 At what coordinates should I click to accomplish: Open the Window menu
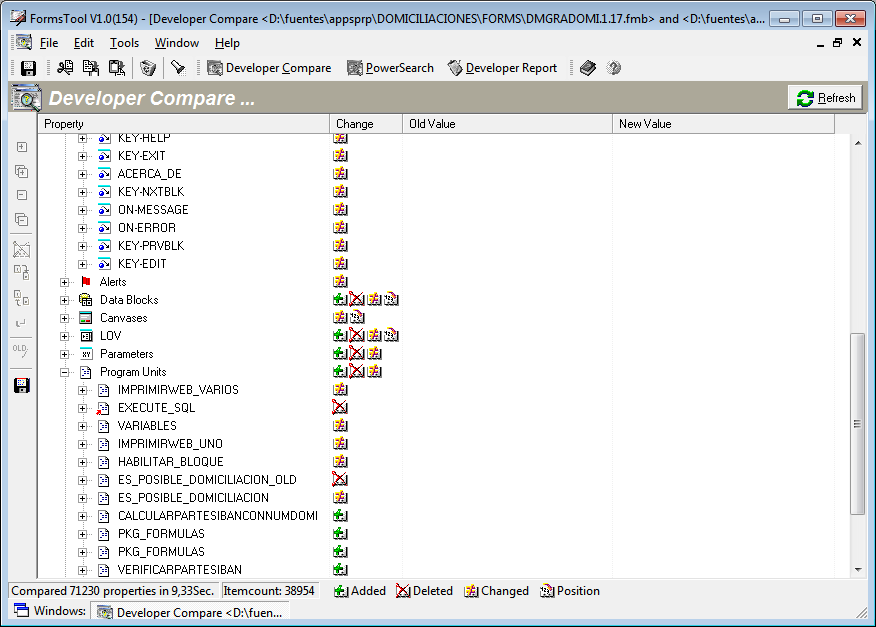tap(176, 42)
